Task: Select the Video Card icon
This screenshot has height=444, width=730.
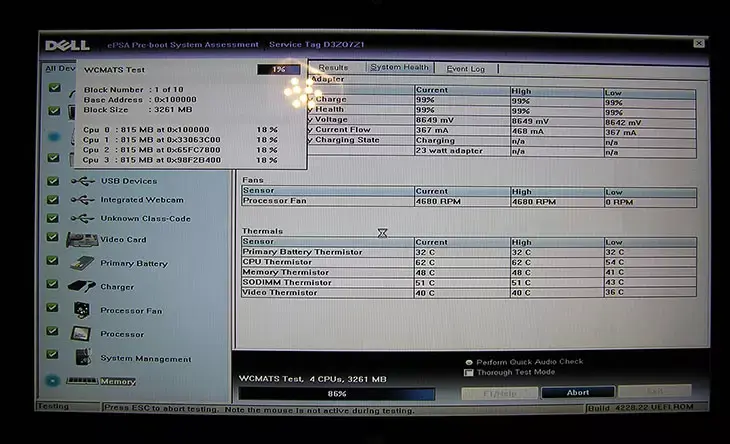Action: click(x=82, y=240)
